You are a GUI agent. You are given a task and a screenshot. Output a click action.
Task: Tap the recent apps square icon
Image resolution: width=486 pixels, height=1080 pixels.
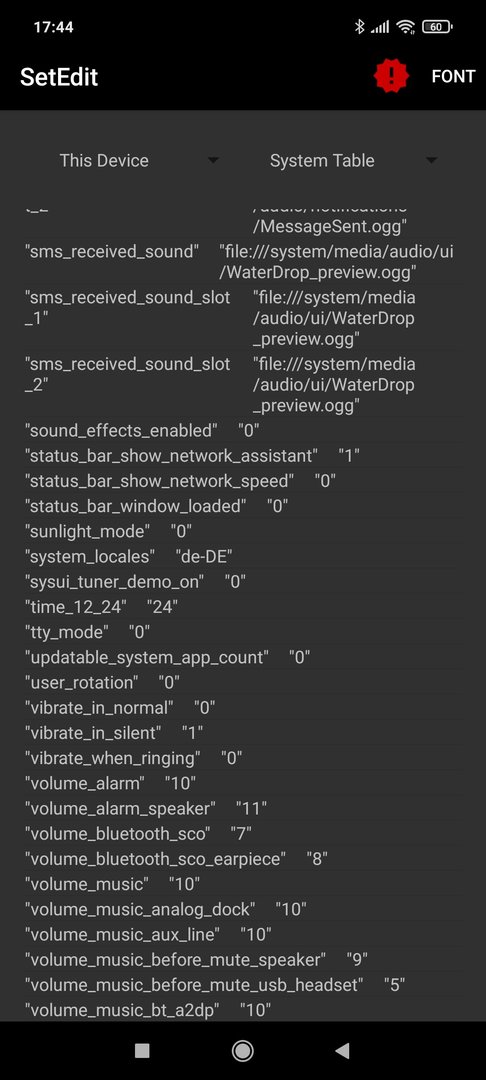click(x=142, y=1050)
